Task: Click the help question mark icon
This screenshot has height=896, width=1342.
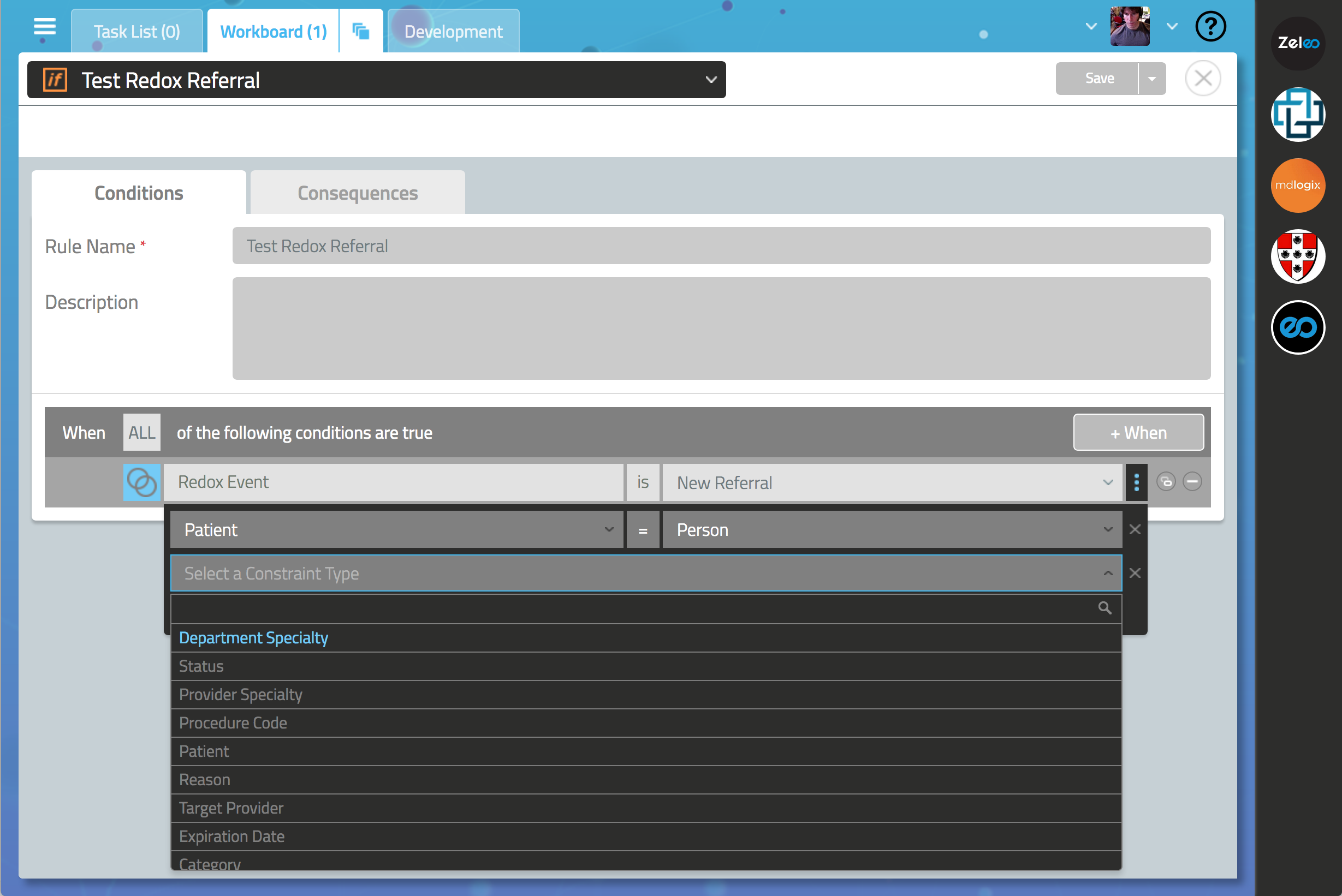Action: click(x=1210, y=27)
